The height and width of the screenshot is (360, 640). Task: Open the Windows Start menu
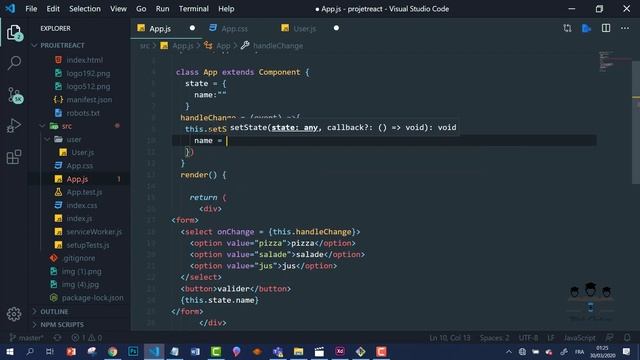click(x=10, y=351)
